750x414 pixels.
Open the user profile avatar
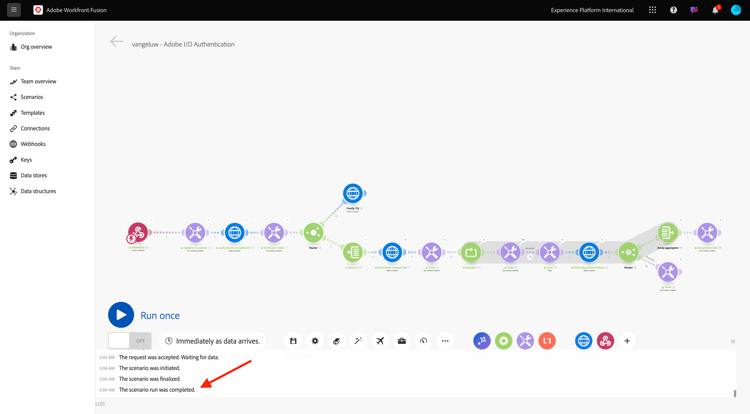pyautogui.click(x=736, y=10)
